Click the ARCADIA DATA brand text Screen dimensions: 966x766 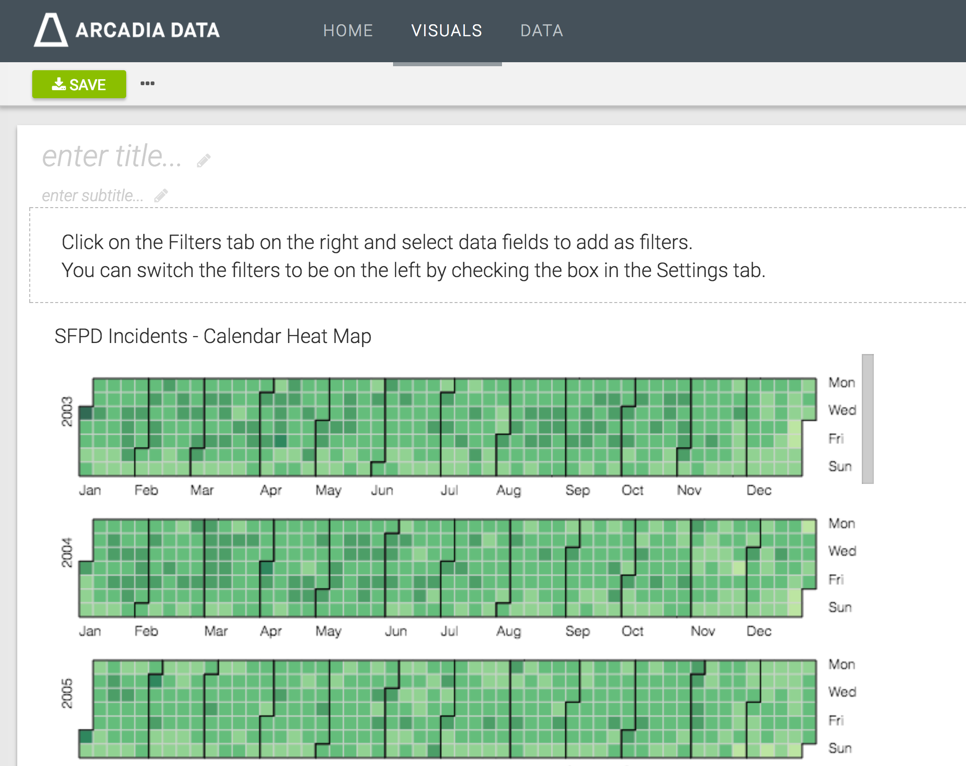147,31
